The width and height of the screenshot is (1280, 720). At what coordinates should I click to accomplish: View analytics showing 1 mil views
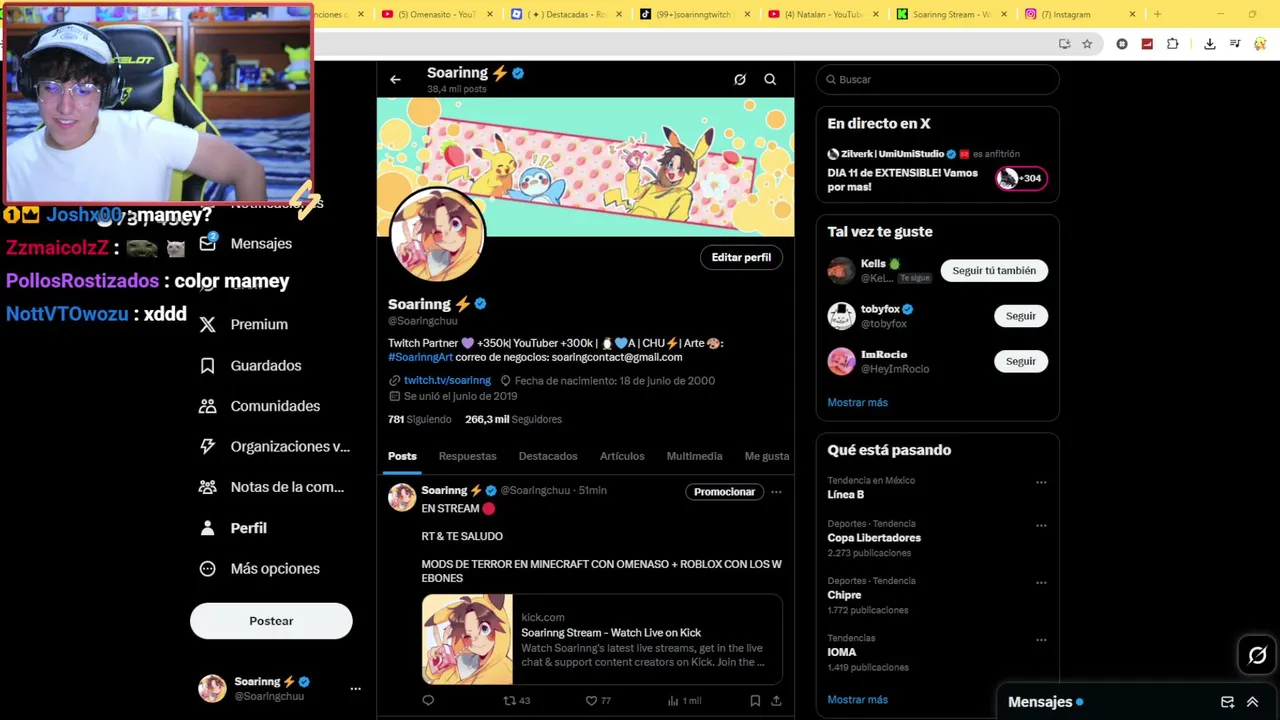pos(684,700)
